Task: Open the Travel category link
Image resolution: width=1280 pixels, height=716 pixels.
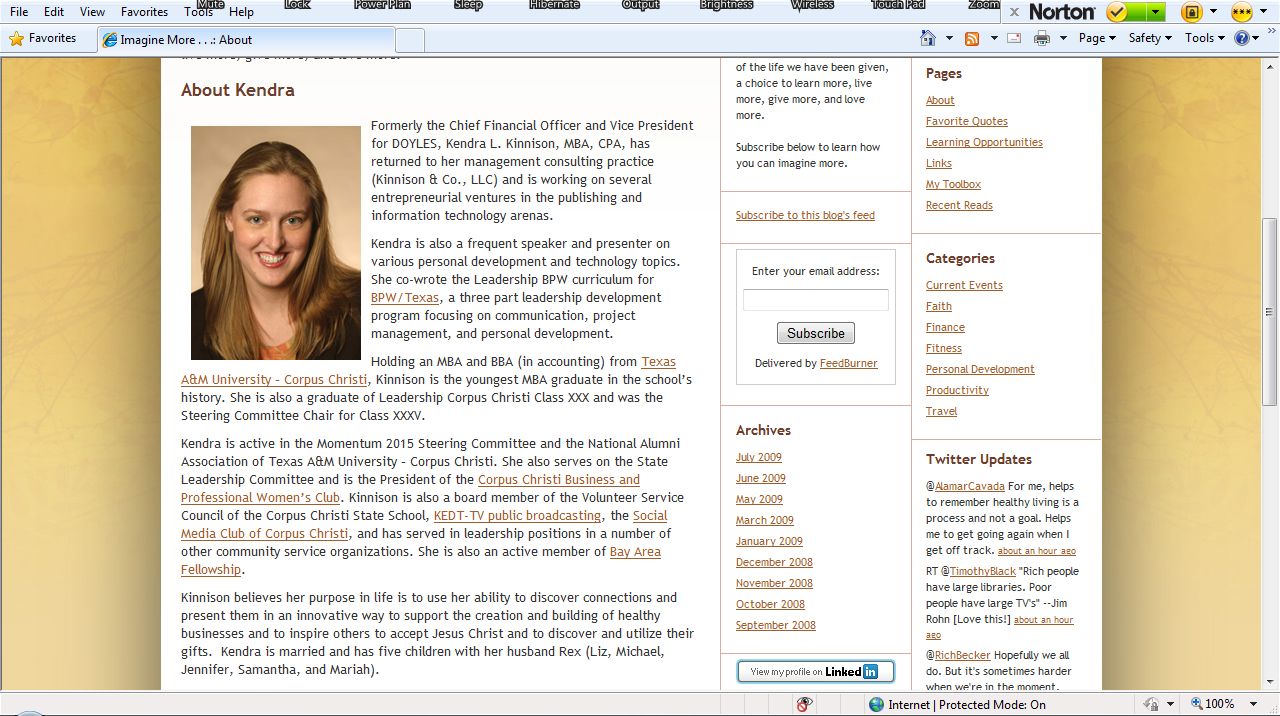Action: (x=941, y=411)
